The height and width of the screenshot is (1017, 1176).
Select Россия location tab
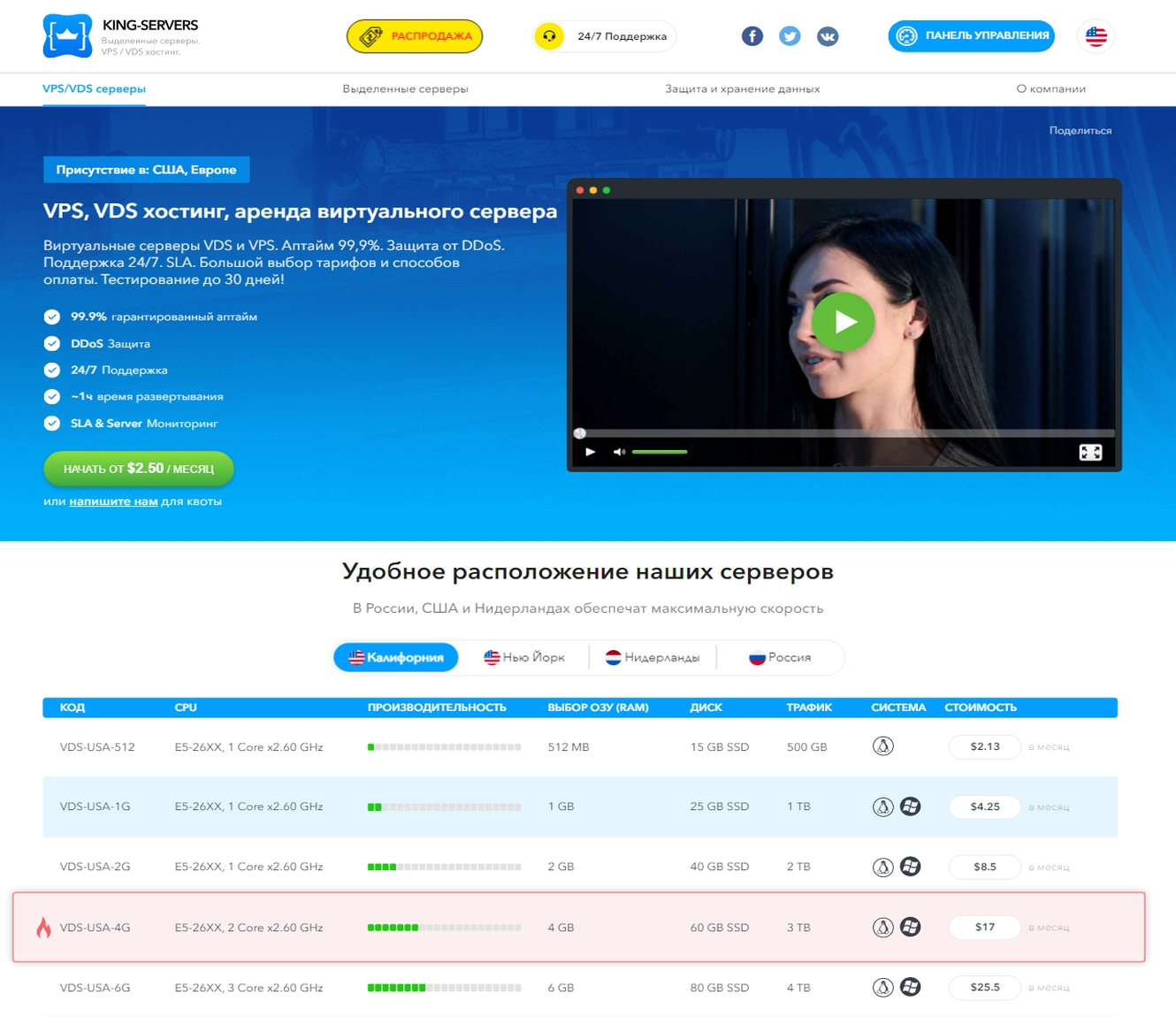point(780,657)
